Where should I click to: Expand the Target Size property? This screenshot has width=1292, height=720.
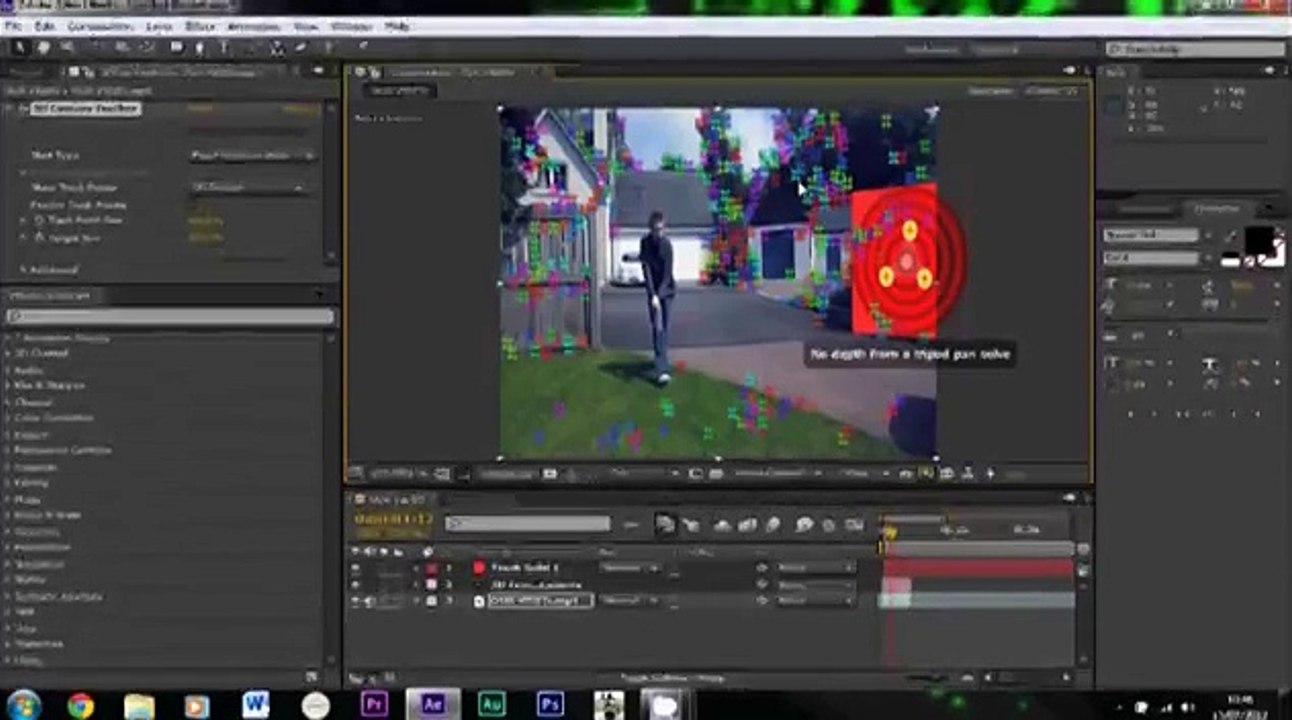[x=24, y=238]
